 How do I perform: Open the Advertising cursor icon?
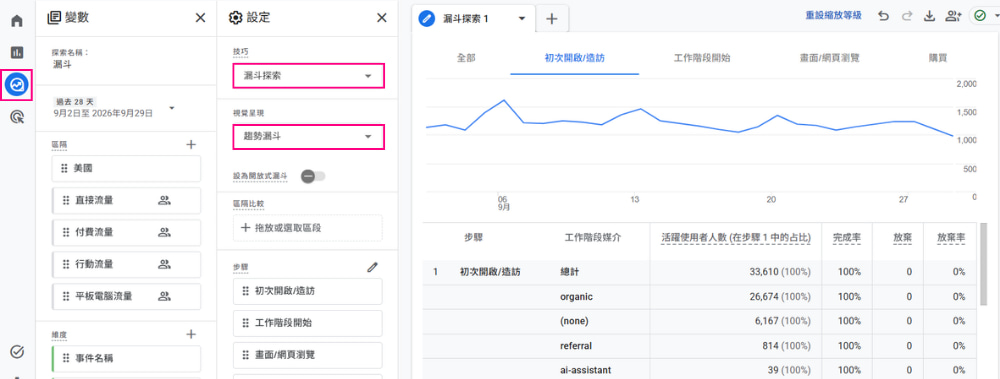coord(17,116)
